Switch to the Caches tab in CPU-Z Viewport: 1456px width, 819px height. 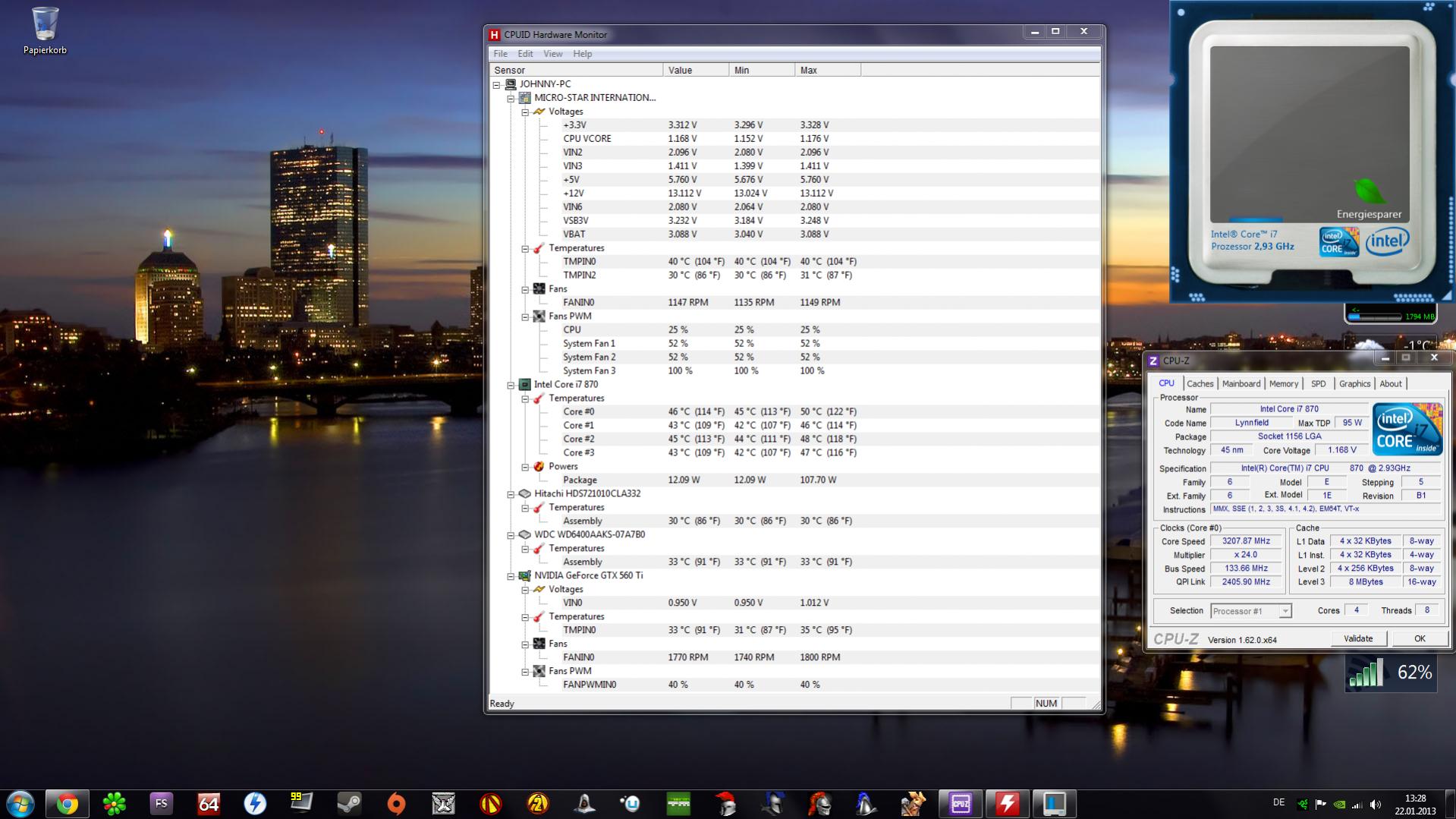(1200, 384)
